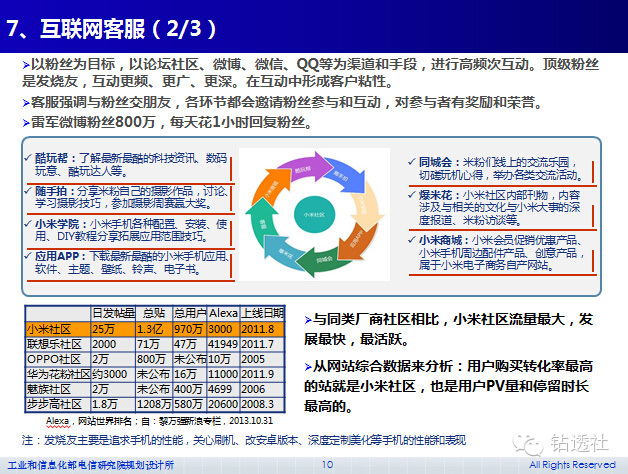Screen dimensions: 628x474
Task: Click the paragraph starting 从网站综合数据来分析
Action: (449, 386)
